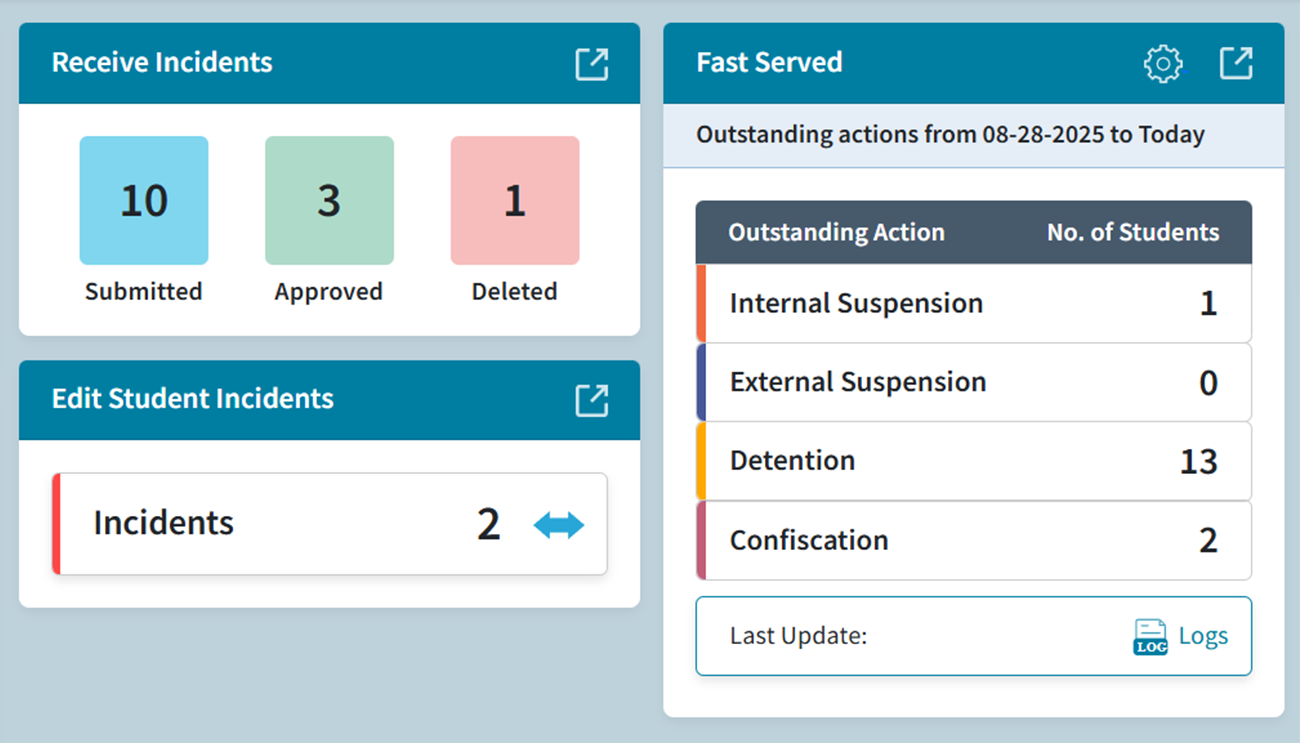
Task: Click the Incidents card in Edit Student Incidents
Action: (x=329, y=523)
